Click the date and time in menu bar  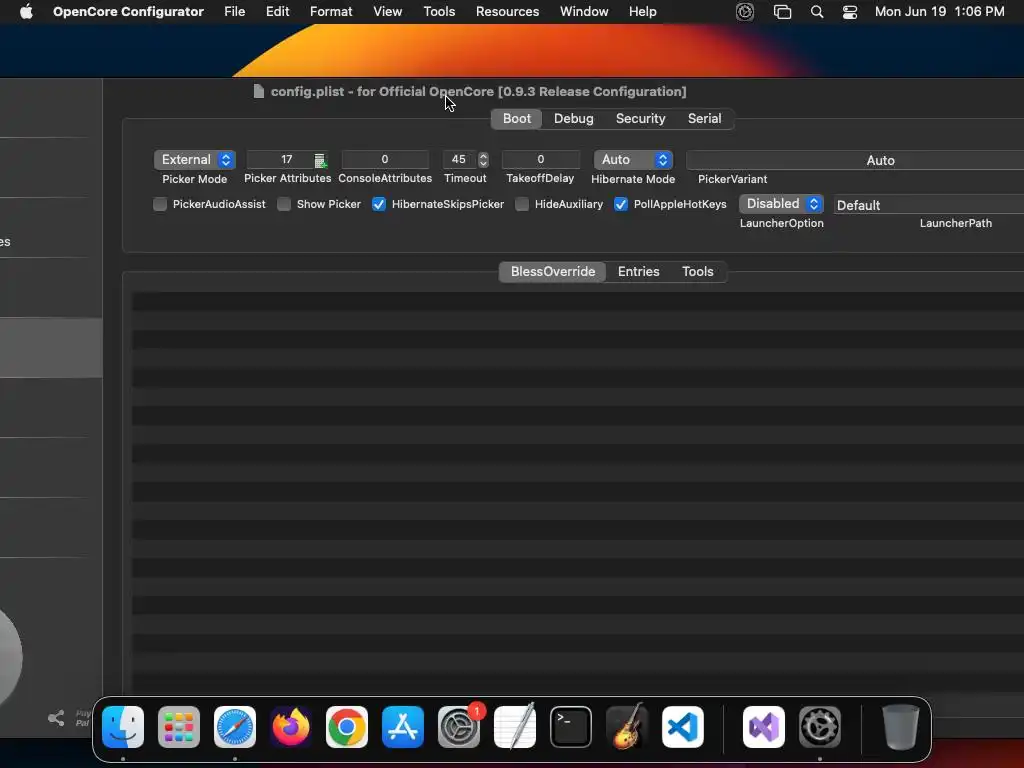tap(939, 12)
